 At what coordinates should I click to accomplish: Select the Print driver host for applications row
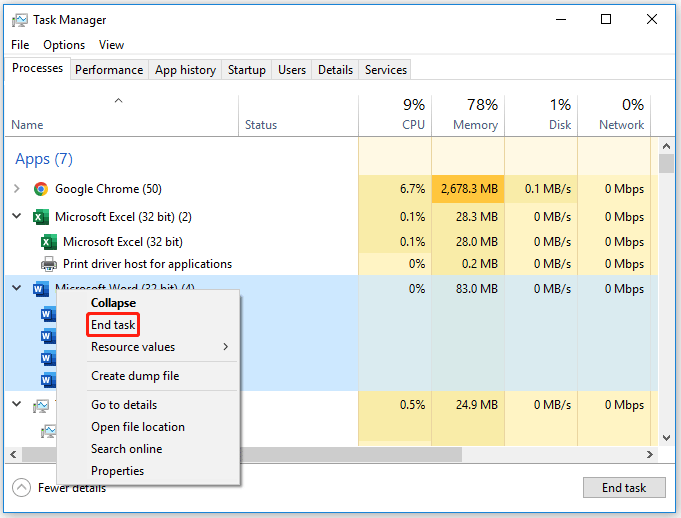331,264
